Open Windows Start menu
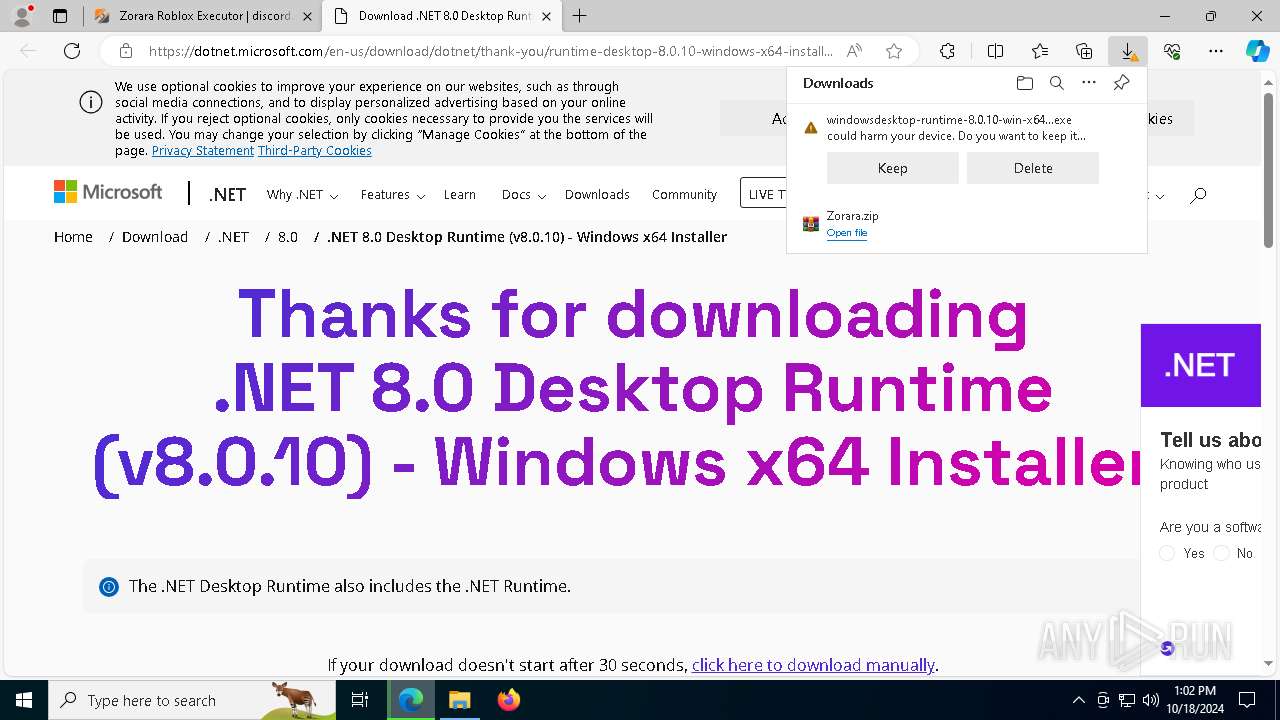The width and height of the screenshot is (1280, 720). coord(24,700)
